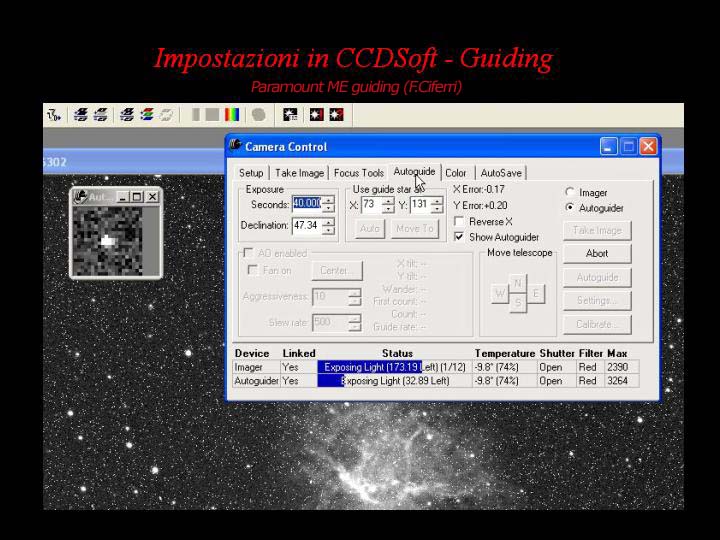
Task: Decrease guide star X with the down arrow
Action: click(388, 208)
